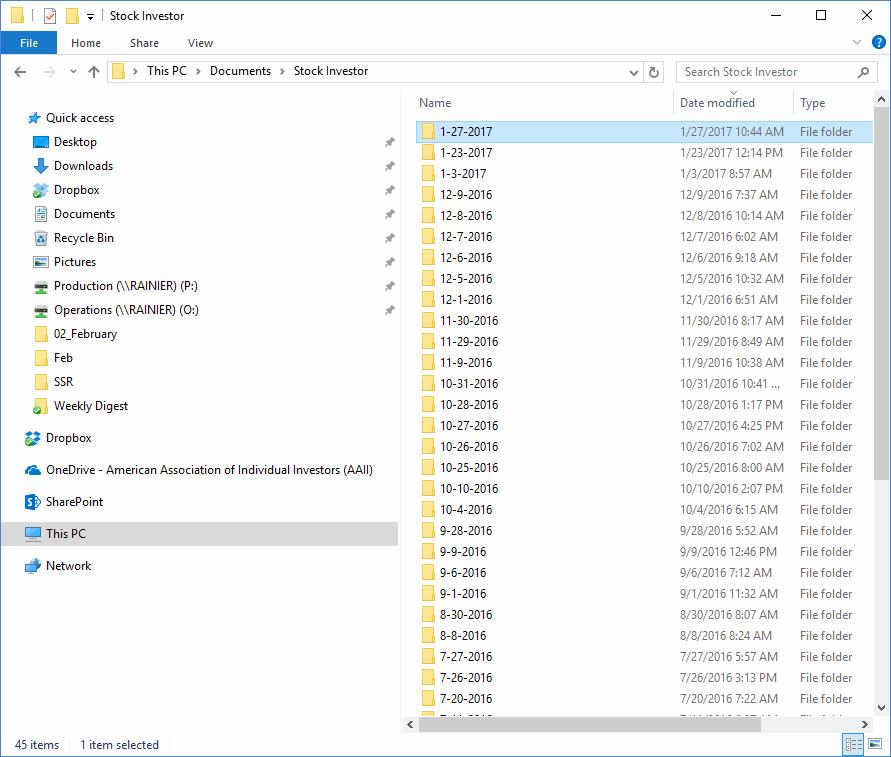Switch to details view via status bar toggle
The width and height of the screenshot is (891, 757).
click(853, 744)
